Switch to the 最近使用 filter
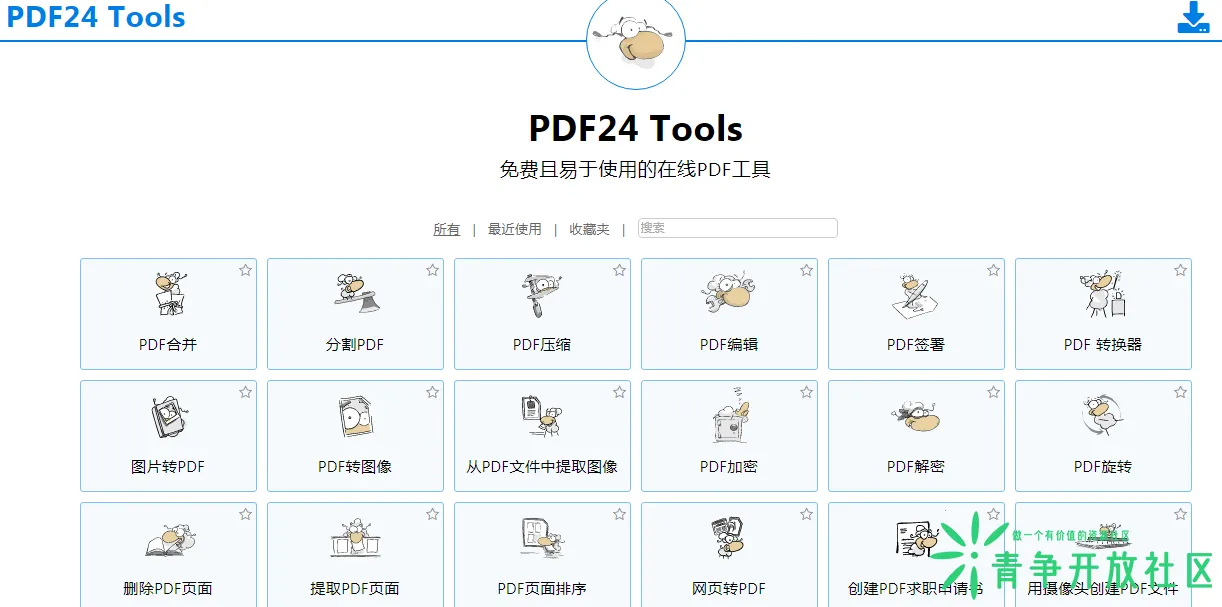Viewport: 1222px width, 607px height. click(x=514, y=229)
